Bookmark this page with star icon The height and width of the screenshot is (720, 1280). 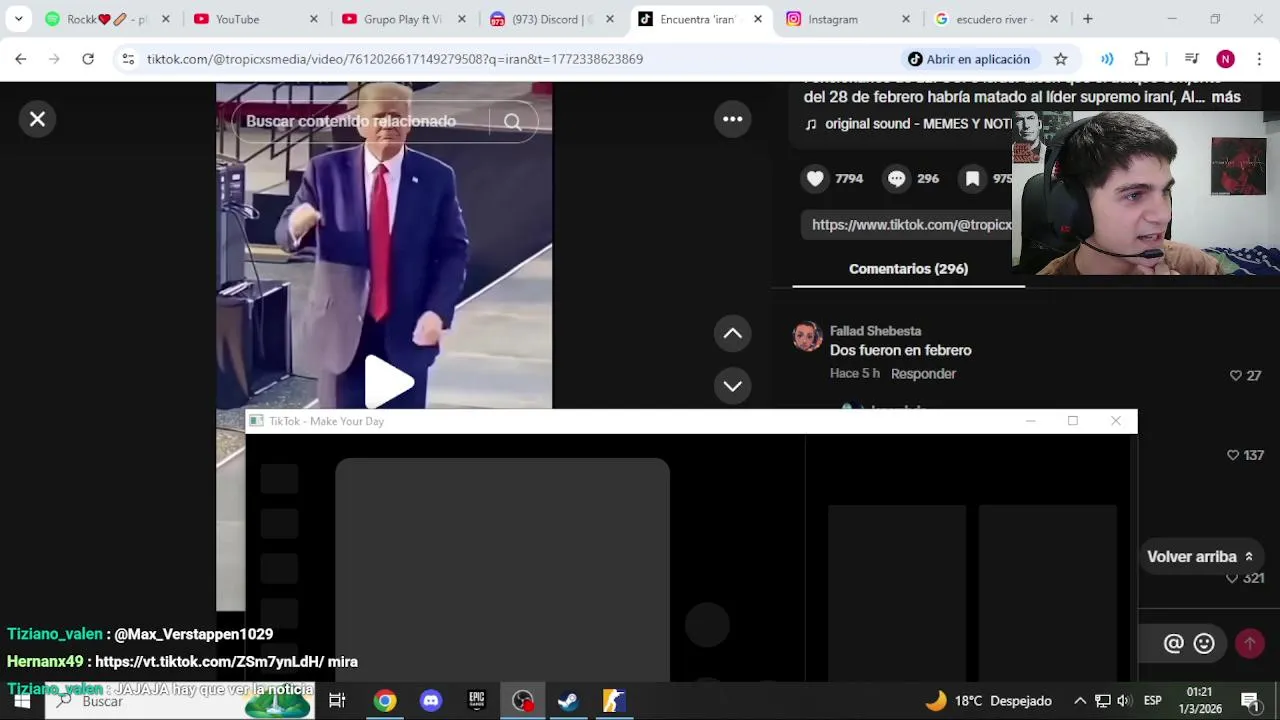click(x=1061, y=59)
